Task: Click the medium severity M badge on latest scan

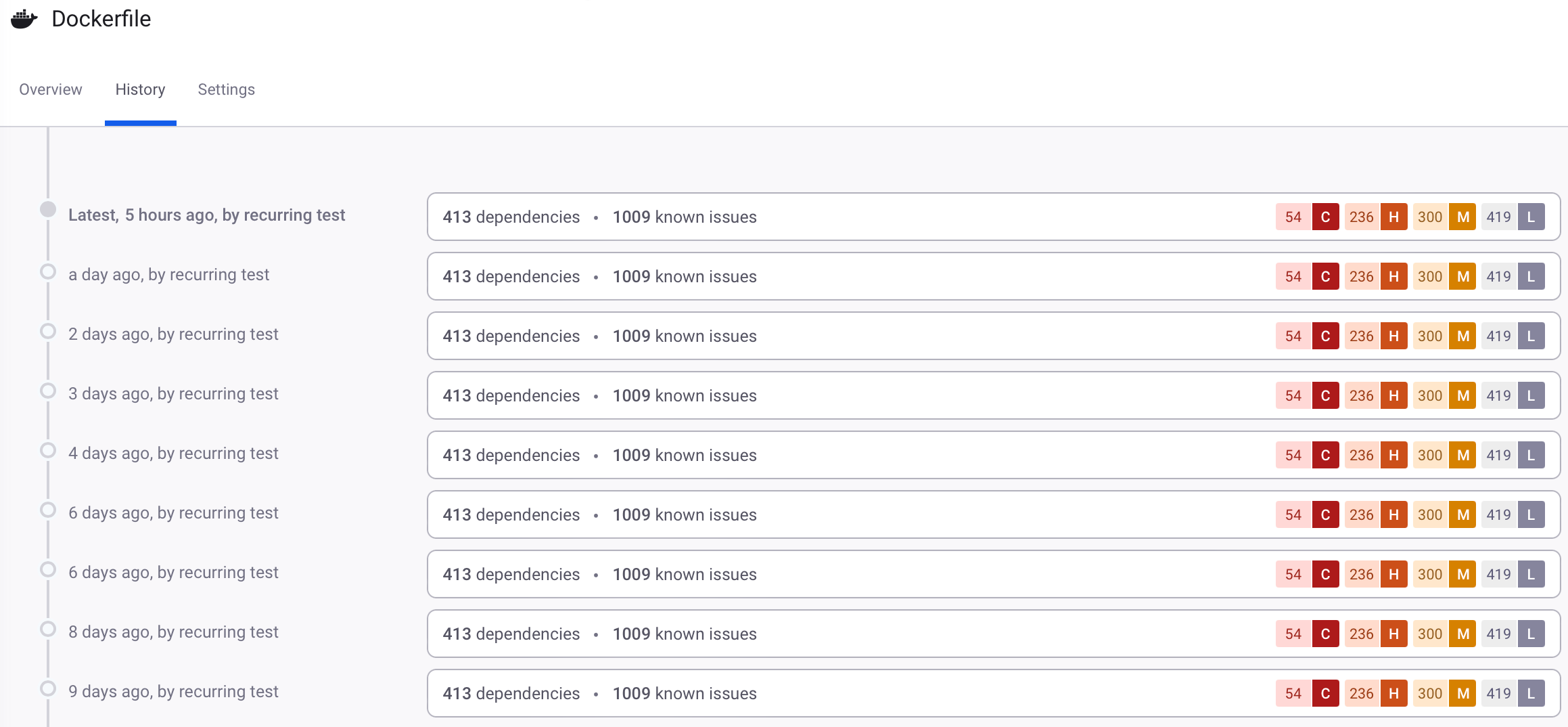Action: 1463,217
